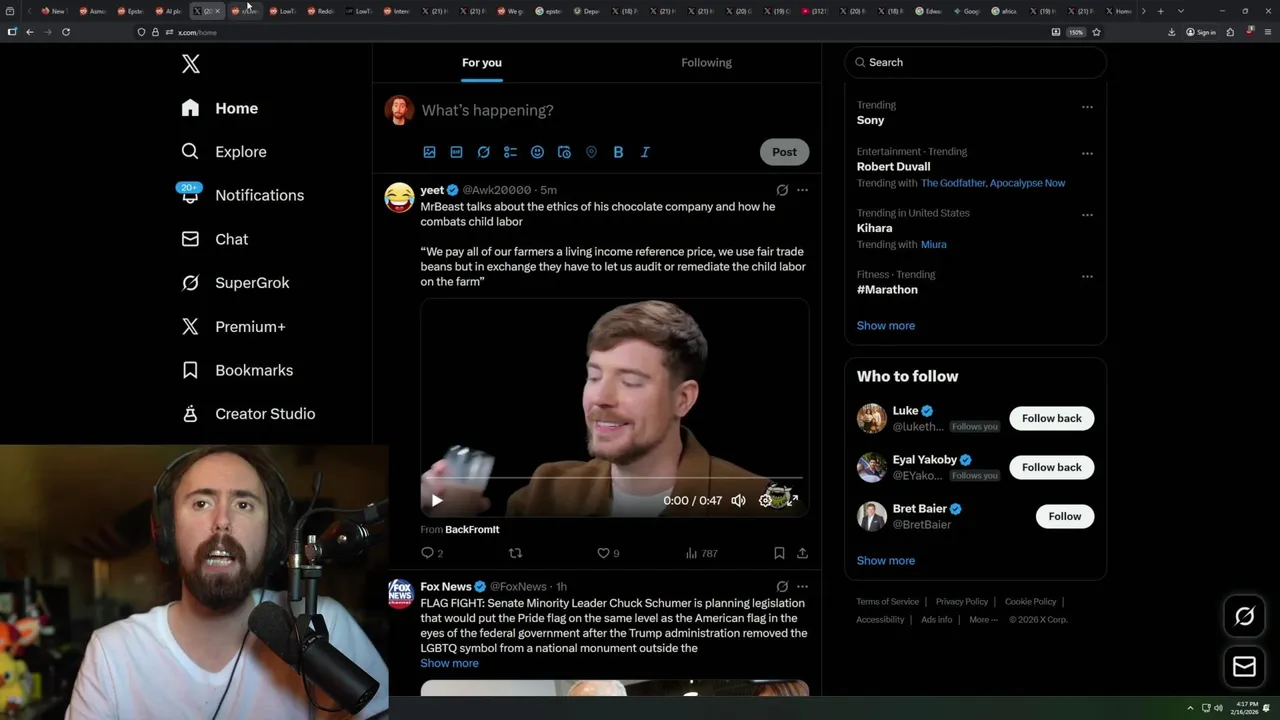Viewport: 1280px width, 720px height.
Task: Expand Fox News post with Show more
Action: pos(449,663)
